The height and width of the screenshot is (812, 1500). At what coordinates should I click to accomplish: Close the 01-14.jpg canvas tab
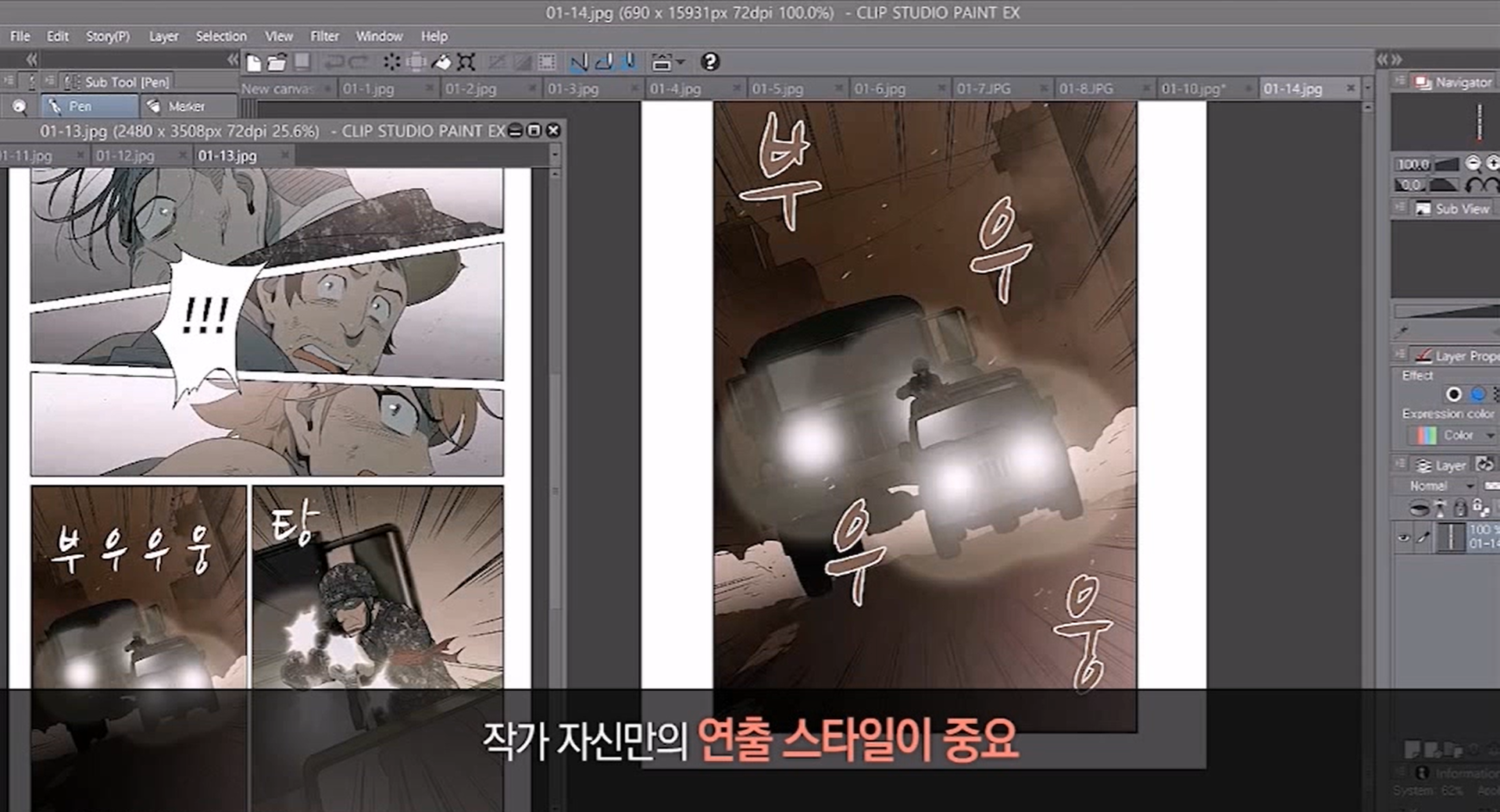pyautogui.click(x=1351, y=89)
